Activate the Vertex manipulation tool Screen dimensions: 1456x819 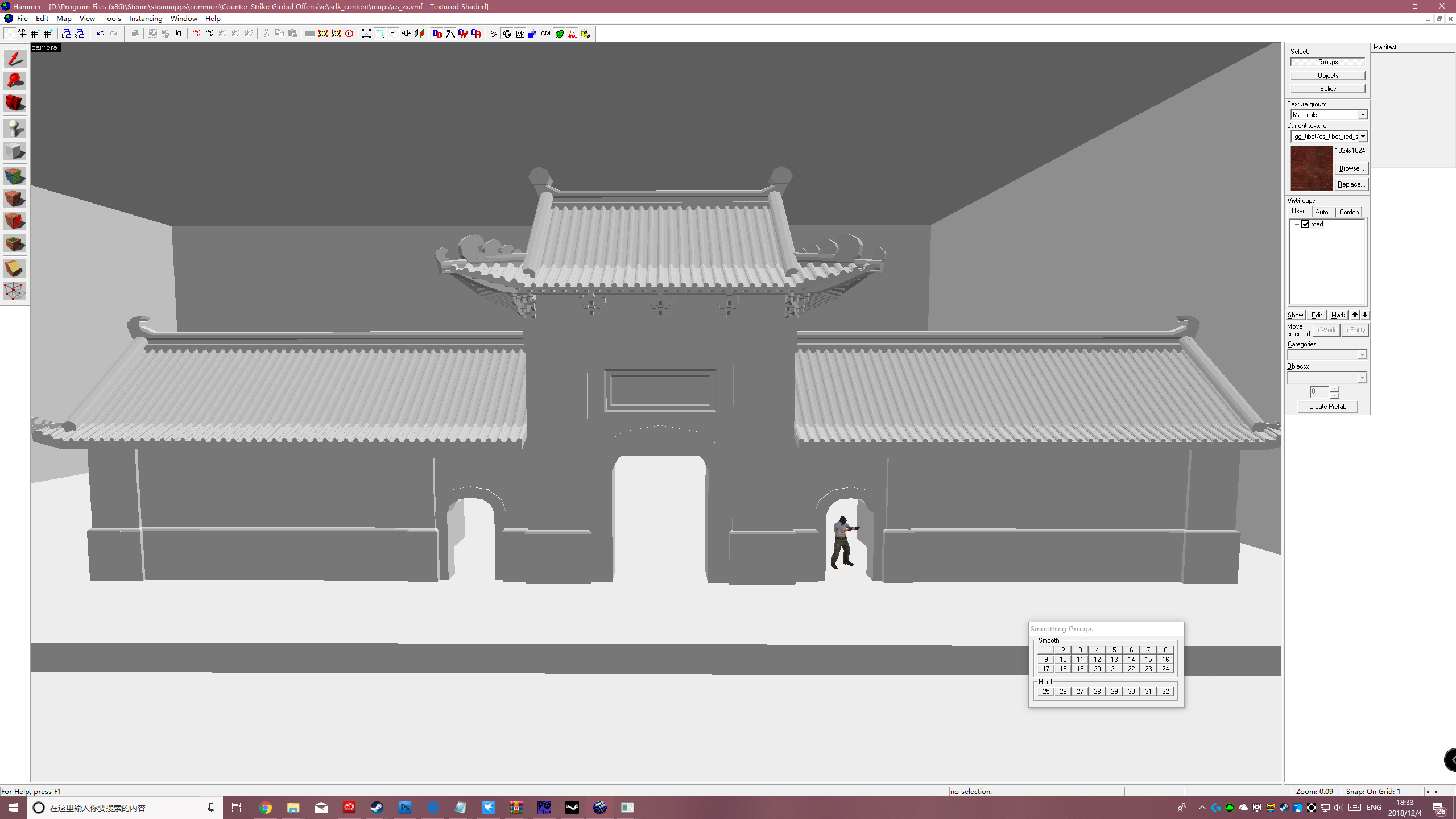click(15, 291)
